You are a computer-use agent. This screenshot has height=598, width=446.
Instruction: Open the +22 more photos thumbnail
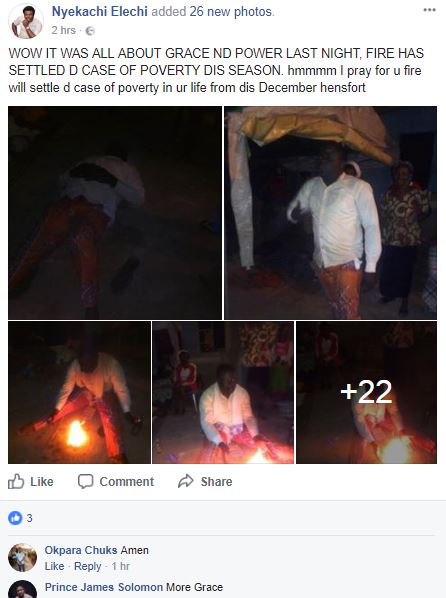tap(366, 392)
